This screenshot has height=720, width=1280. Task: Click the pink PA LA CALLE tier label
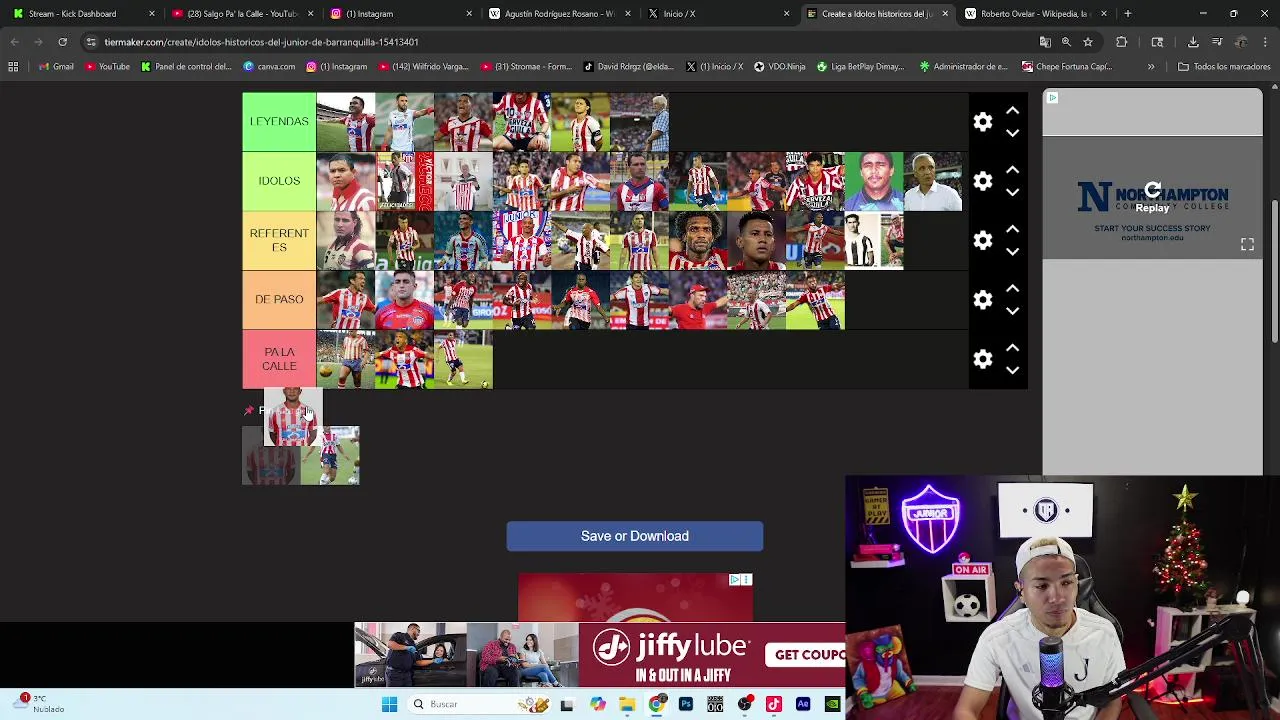click(279, 359)
